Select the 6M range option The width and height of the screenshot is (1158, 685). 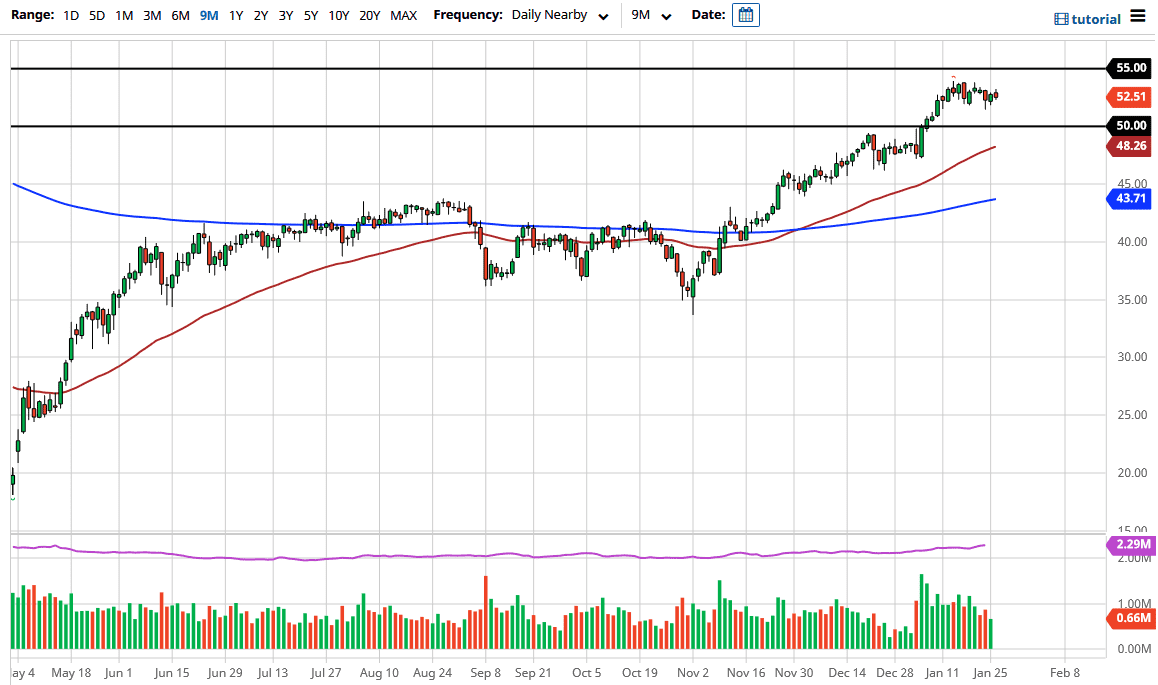click(178, 15)
